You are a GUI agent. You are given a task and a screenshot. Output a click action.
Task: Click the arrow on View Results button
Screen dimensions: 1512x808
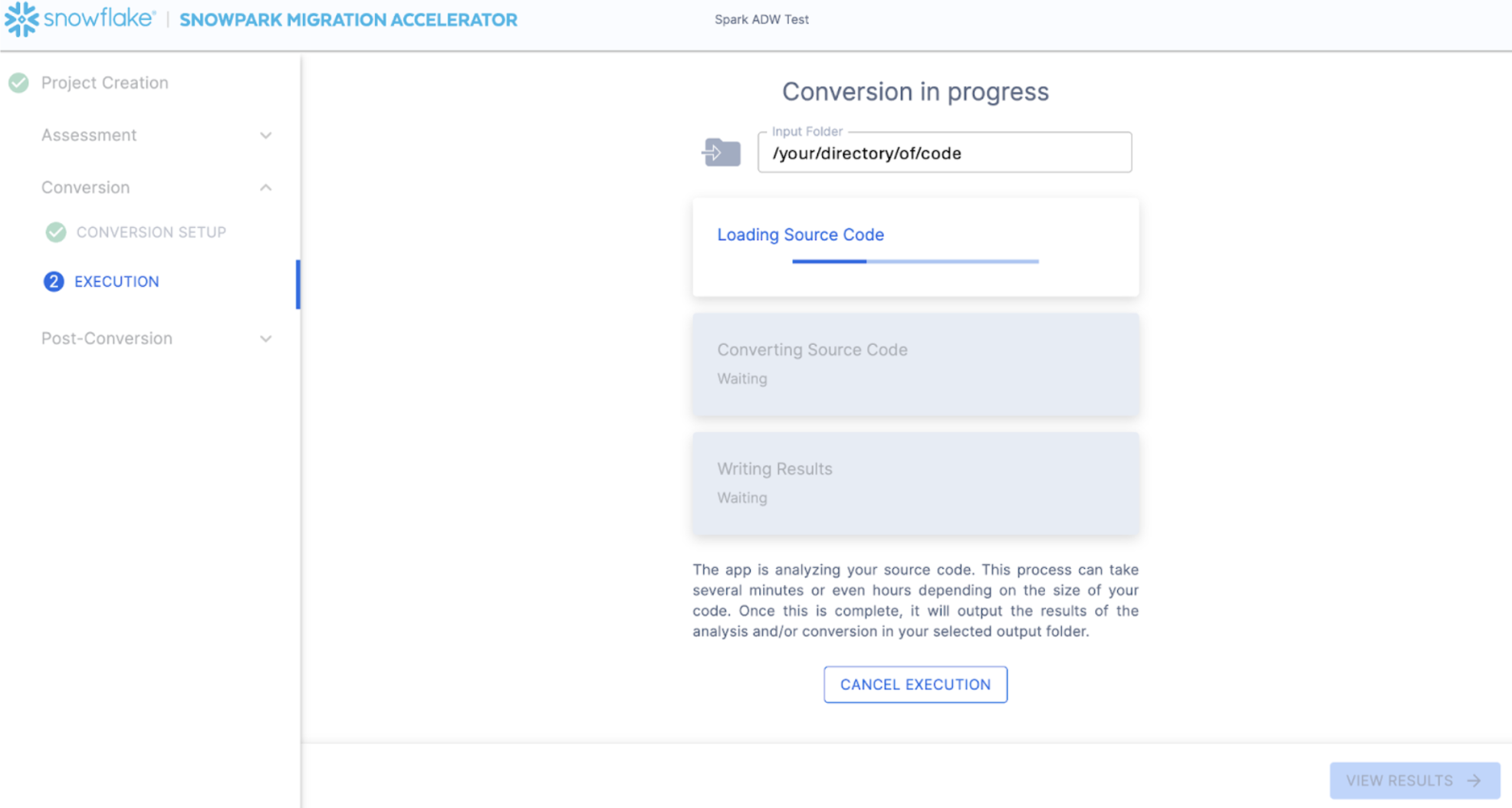pyautogui.click(x=1474, y=780)
